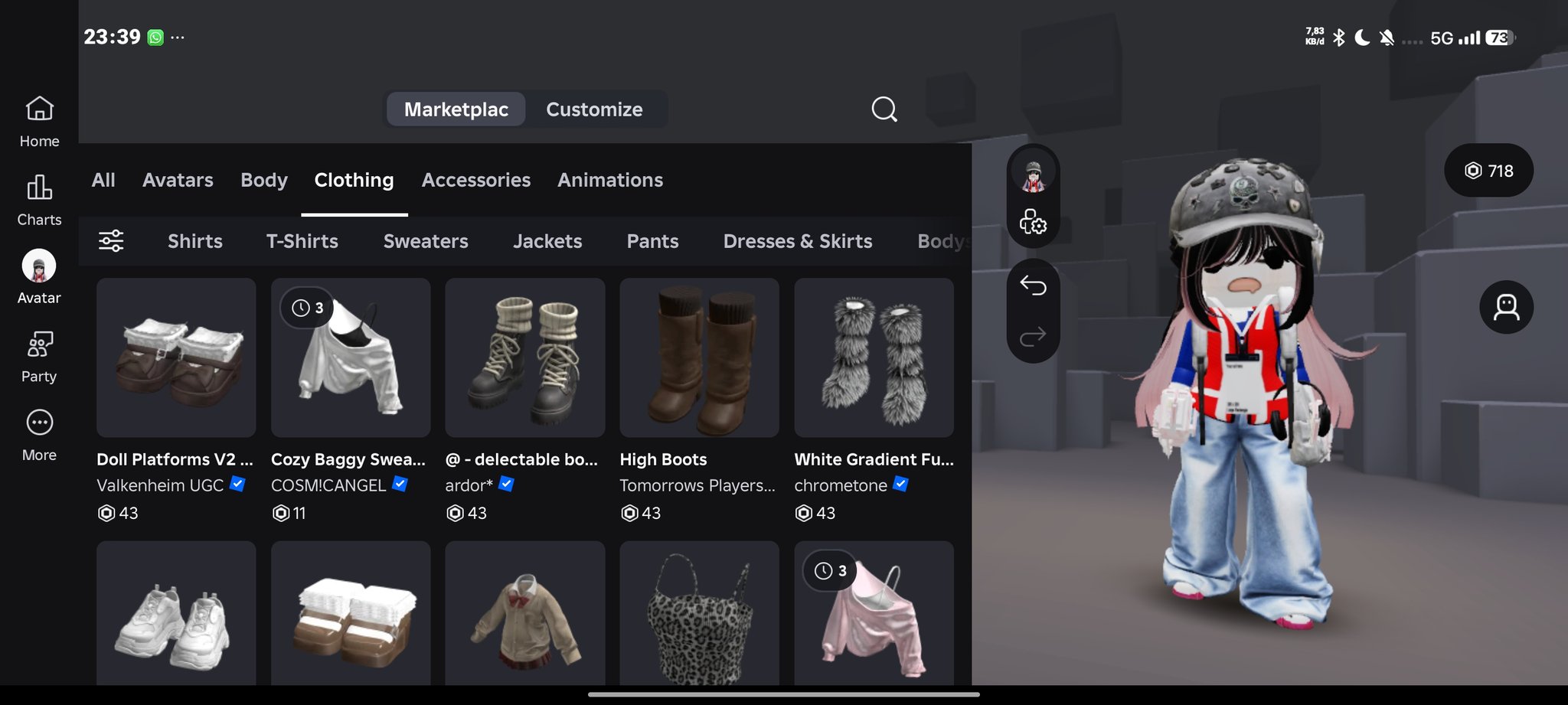Click the redo arrow button
The image size is (1568, 705).
point(1033,337)
